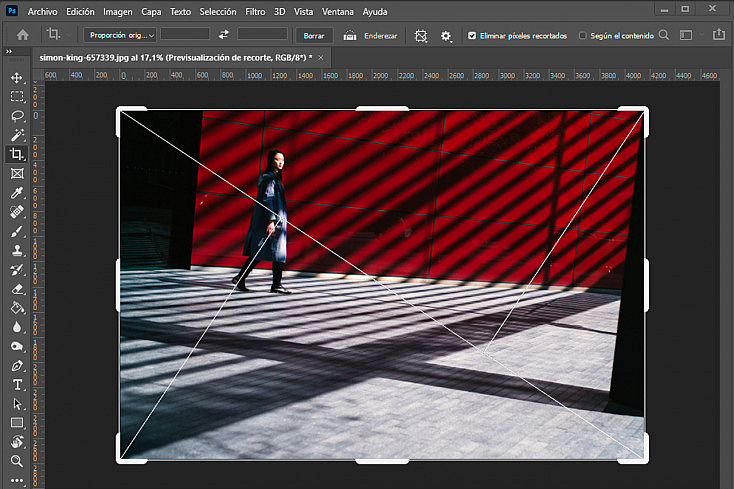Click the top-center crop edge handle
The height and width of the screenshot is (489, 734).
coord(382,109)
